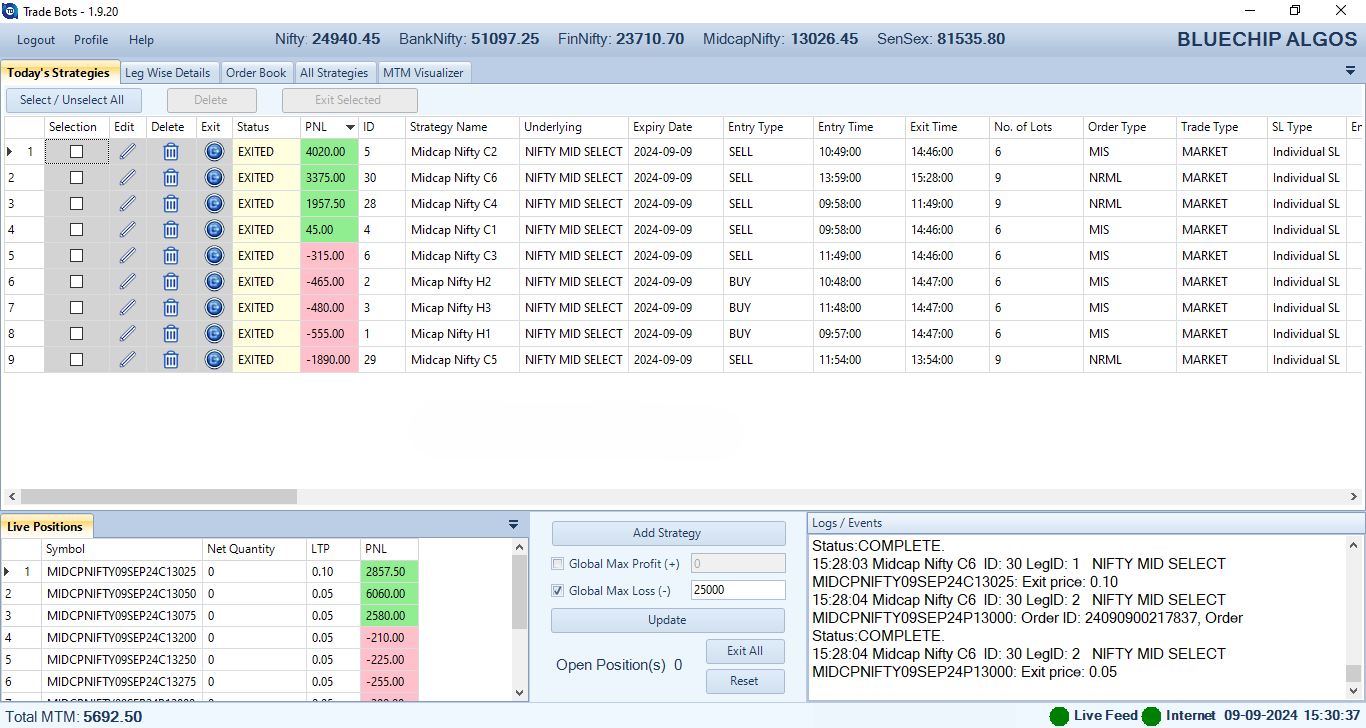The width and height of the screenshot is (1366, 728).
Task: Click trash icon for Midcap Nifty C4
Action: (x=171, y=203)
